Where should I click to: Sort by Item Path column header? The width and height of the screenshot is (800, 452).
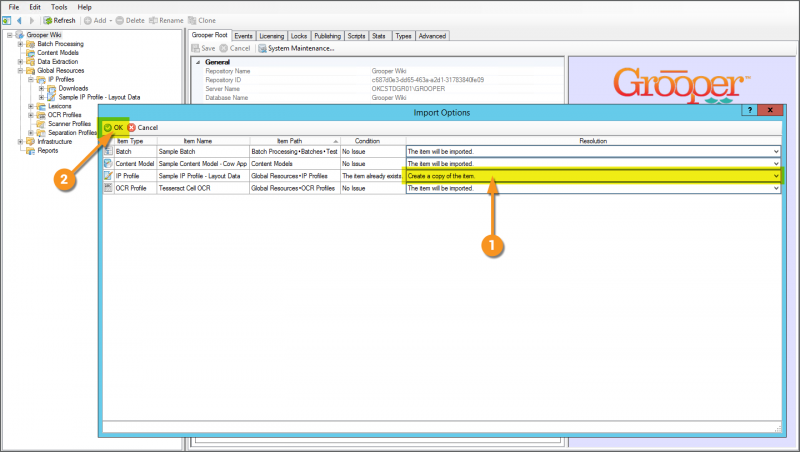[290, 141]
